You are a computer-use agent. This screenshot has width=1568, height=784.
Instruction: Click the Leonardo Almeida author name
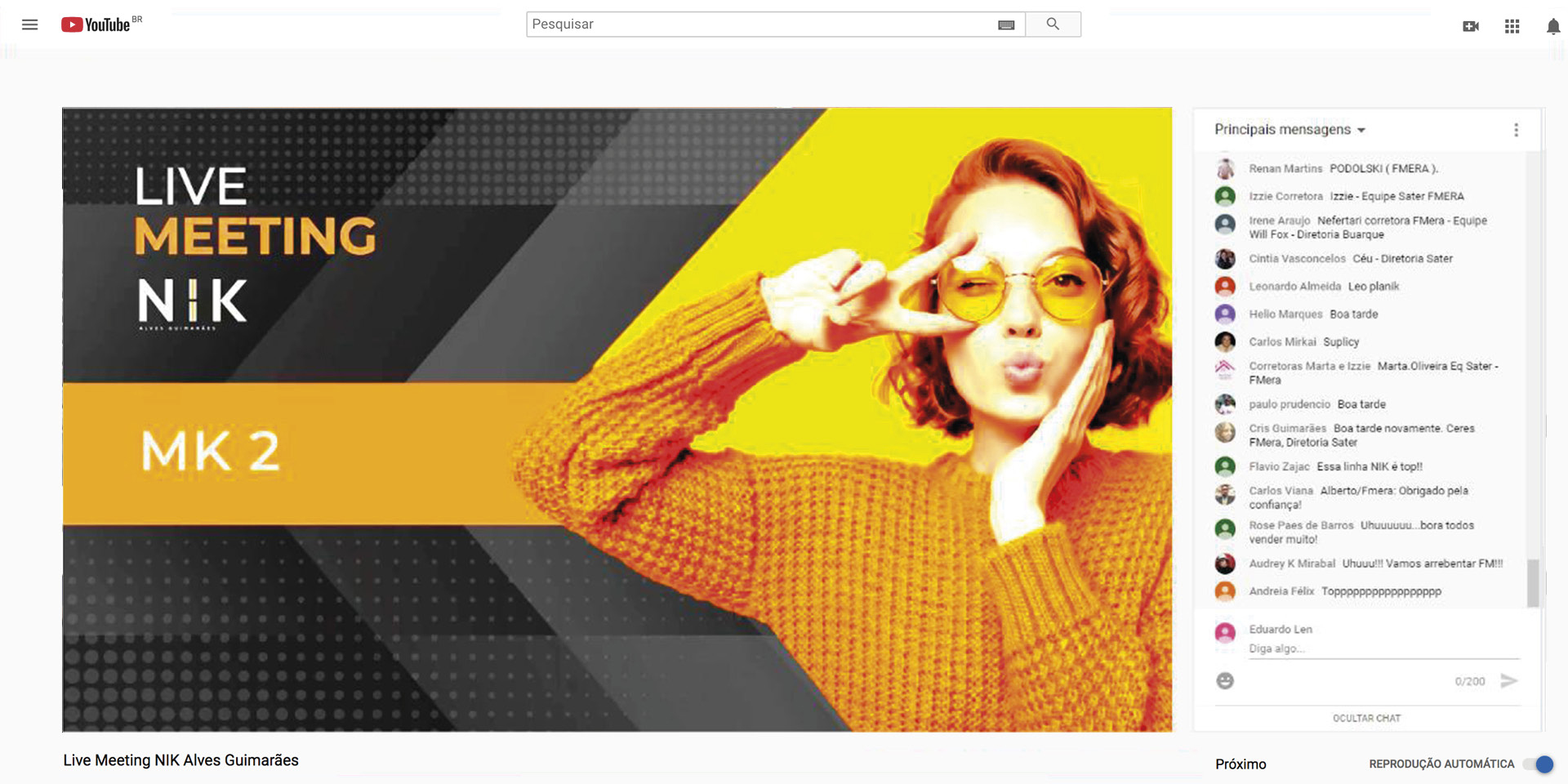[x=1294, y=286]
